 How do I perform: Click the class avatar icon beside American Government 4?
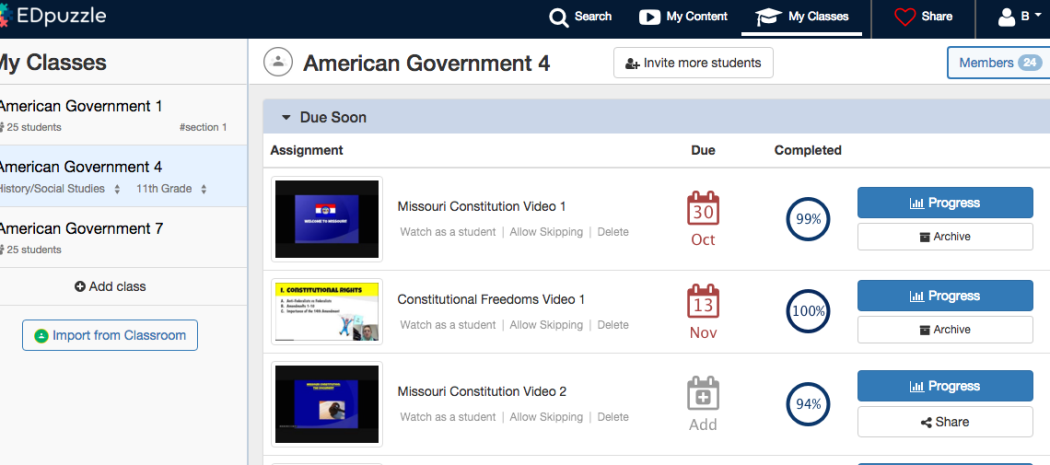pyautogui.click(x=277, y=62)
